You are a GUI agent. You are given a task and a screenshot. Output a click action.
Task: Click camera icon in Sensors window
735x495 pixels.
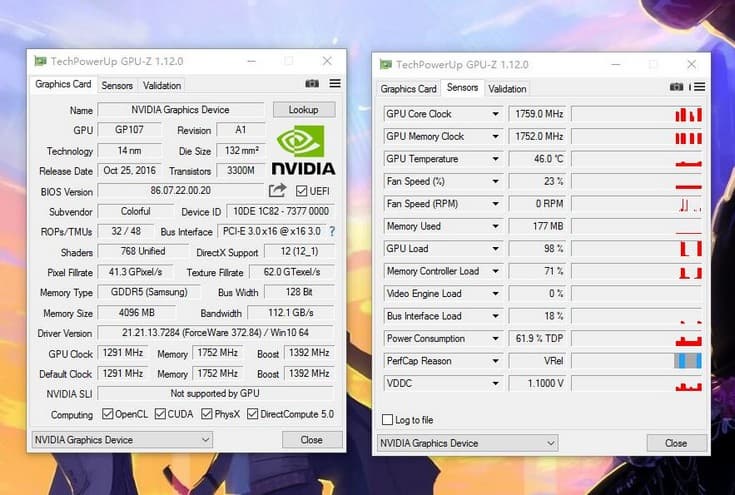pyautogui.click(x=676, y=87)
